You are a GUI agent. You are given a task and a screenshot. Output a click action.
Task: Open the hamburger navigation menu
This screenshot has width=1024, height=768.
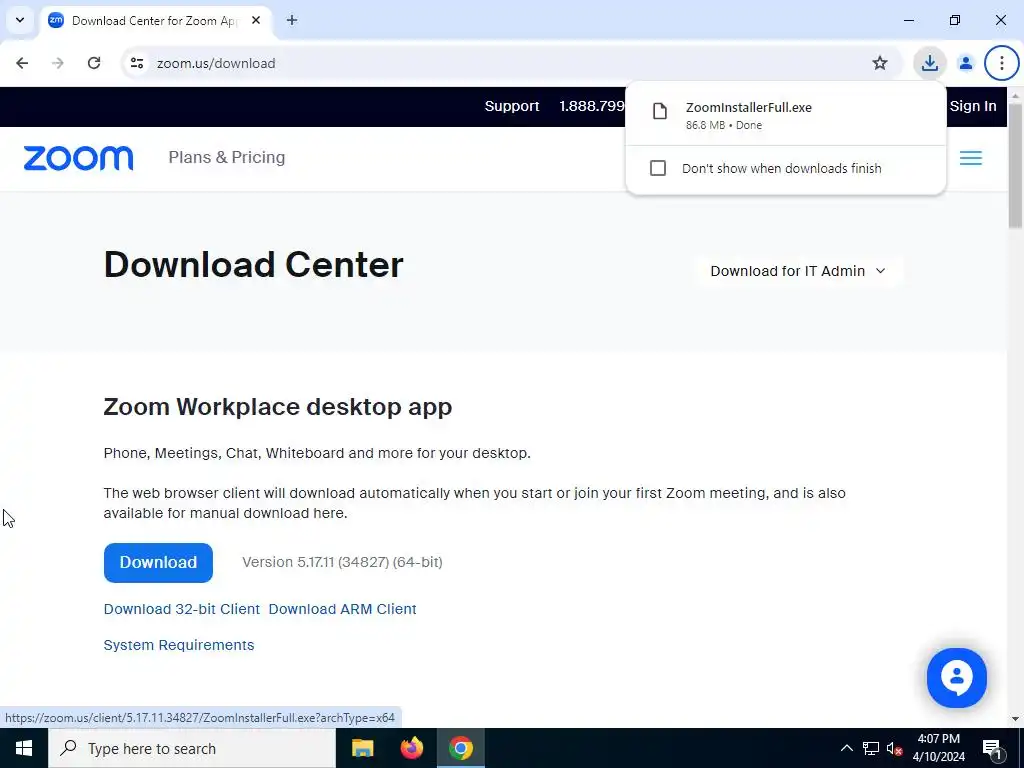[x=970, y=158]
